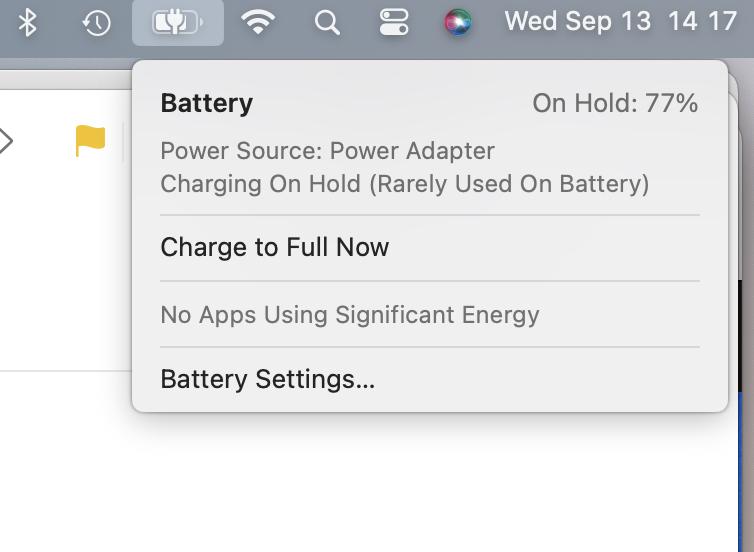This screenshot has height=552, width=754.
Task: Click Power Source: Power Adapter text
Action: click(328, 151)
